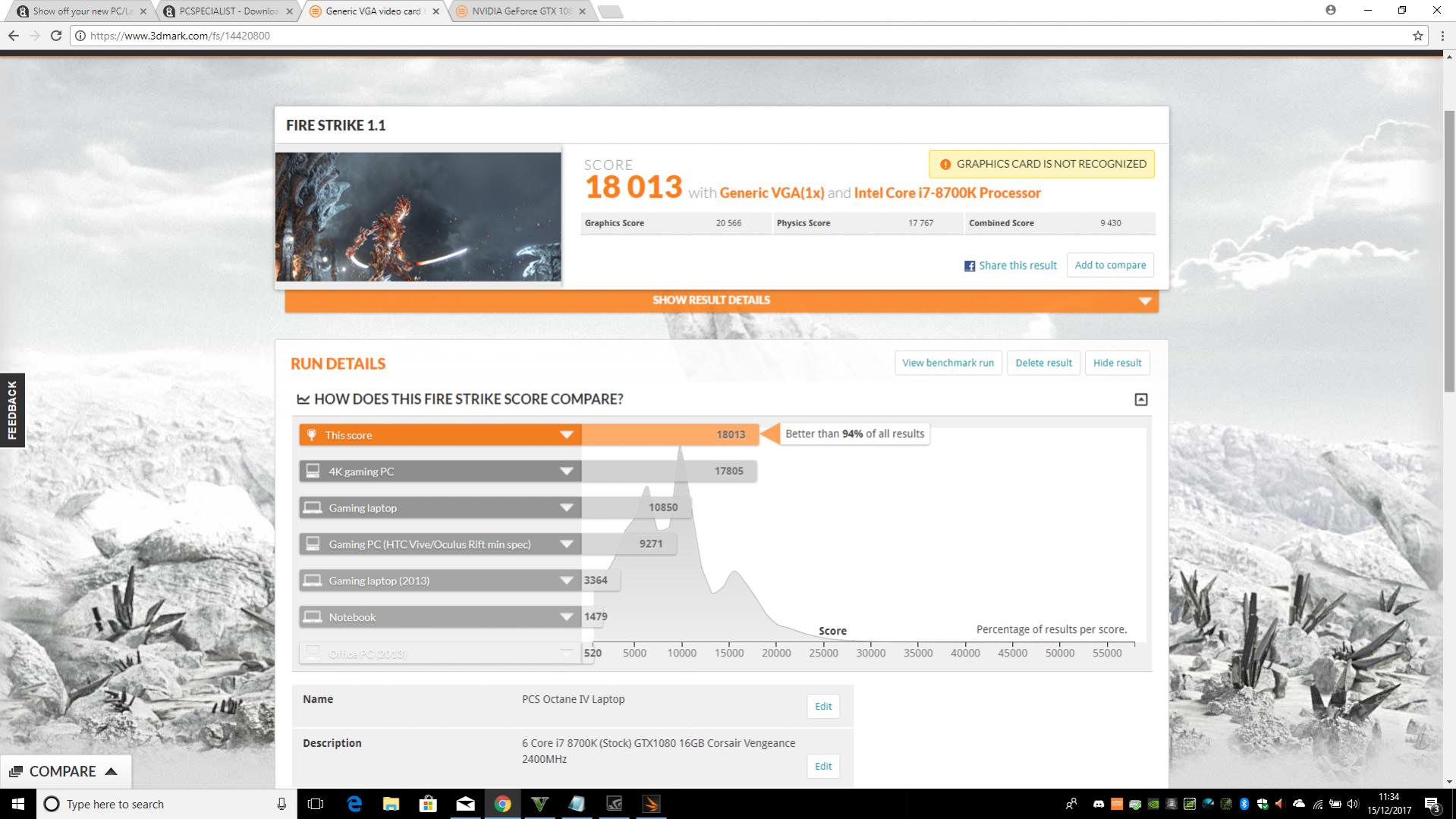
Task: Click the Bluetooth tray icon
Action: pyautogui.click(x=1244, y=804)
